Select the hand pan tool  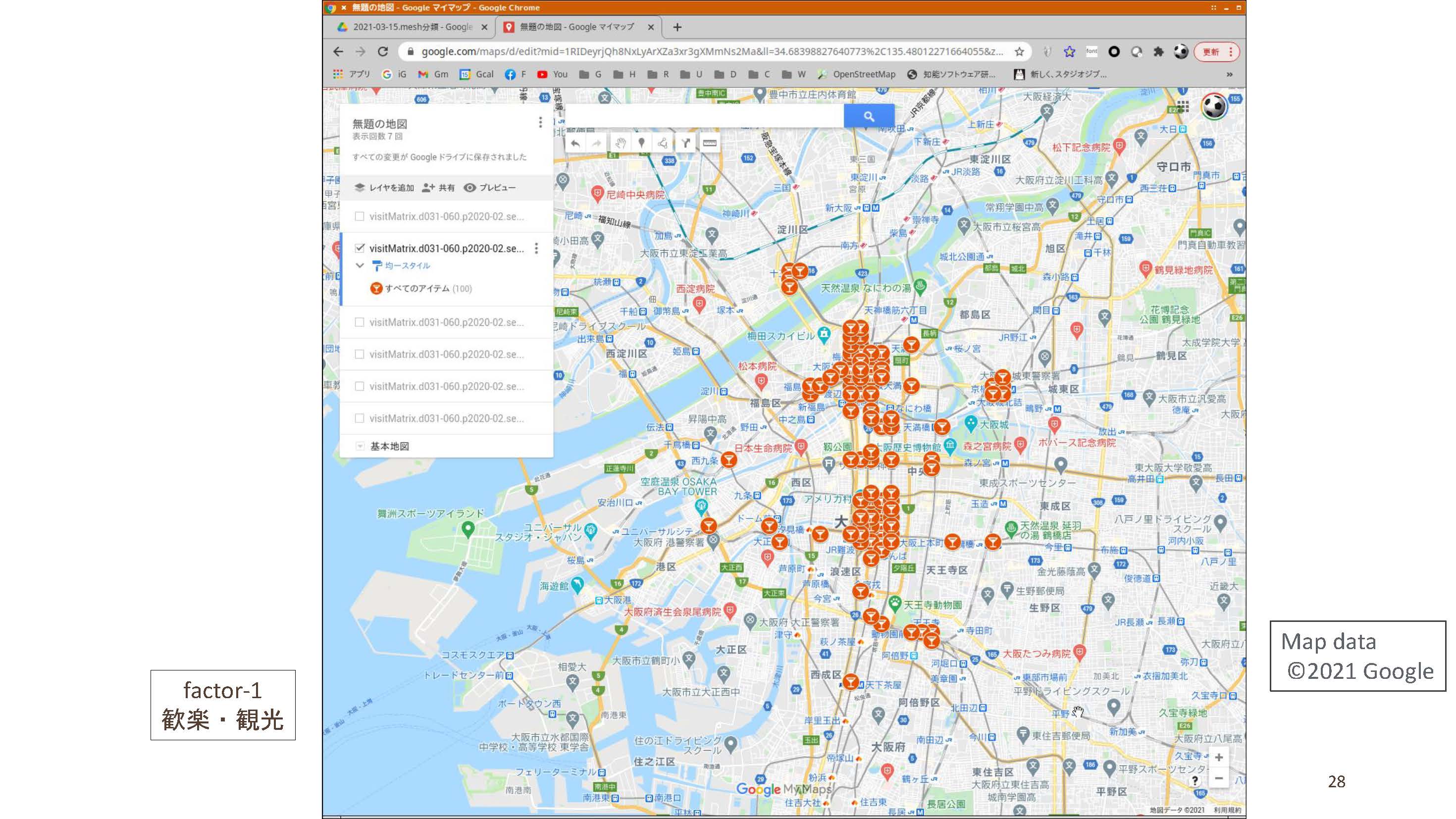tap(620, 144)
